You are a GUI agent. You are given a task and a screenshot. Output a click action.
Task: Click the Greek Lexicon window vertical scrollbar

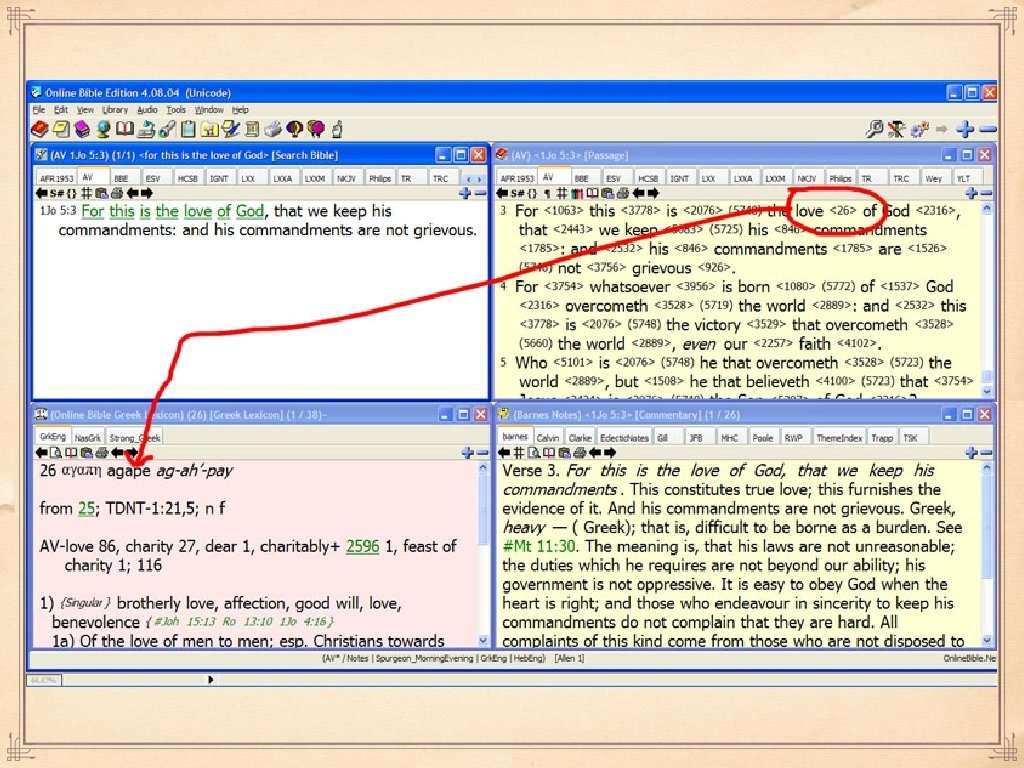[483, 554]
